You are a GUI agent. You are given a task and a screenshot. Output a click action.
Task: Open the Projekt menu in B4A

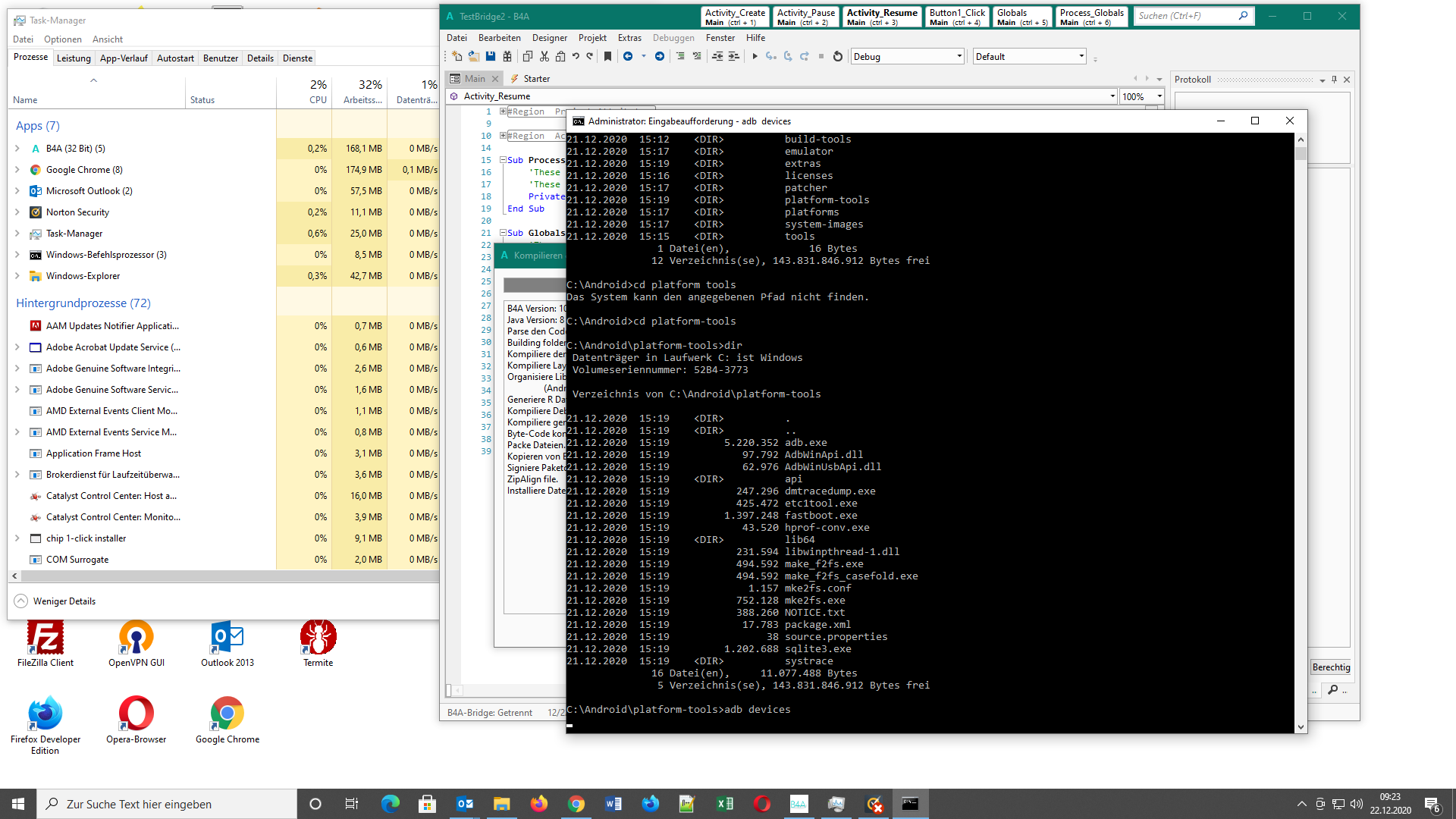pos(591,38)
